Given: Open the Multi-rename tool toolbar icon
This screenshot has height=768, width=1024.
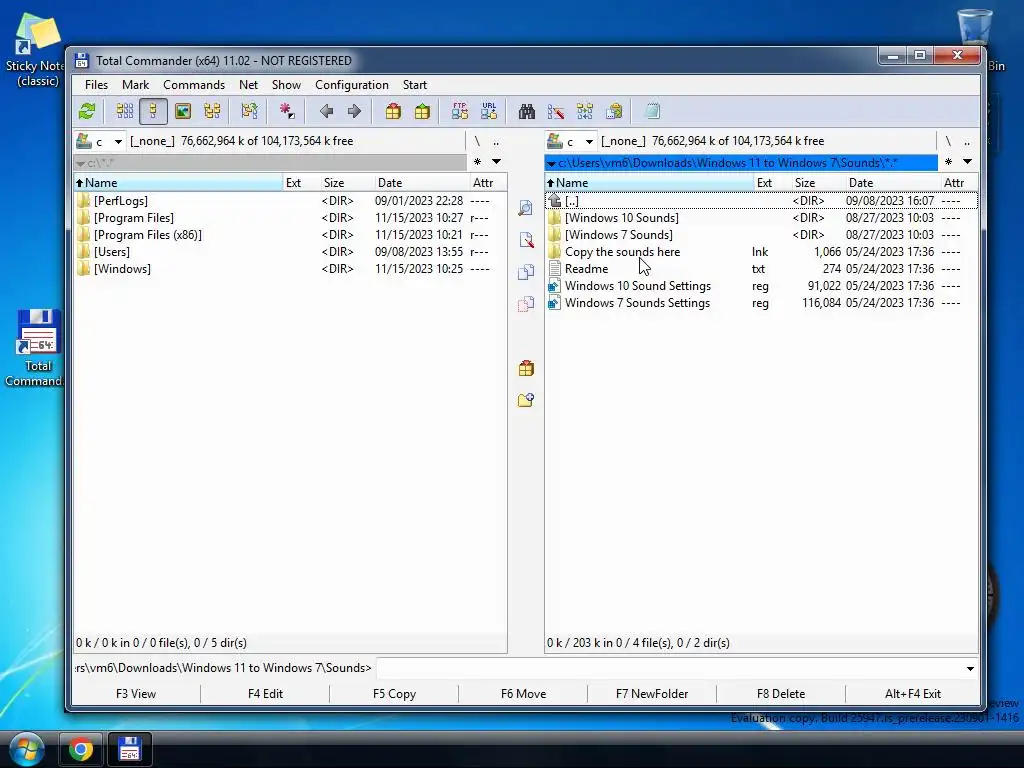Looking at the screenshot, I should click(556, 111).
